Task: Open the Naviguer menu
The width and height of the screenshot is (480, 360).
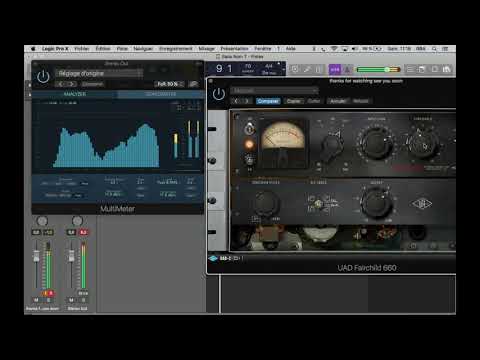Action: pyautogui.click(x=143, y=49)
